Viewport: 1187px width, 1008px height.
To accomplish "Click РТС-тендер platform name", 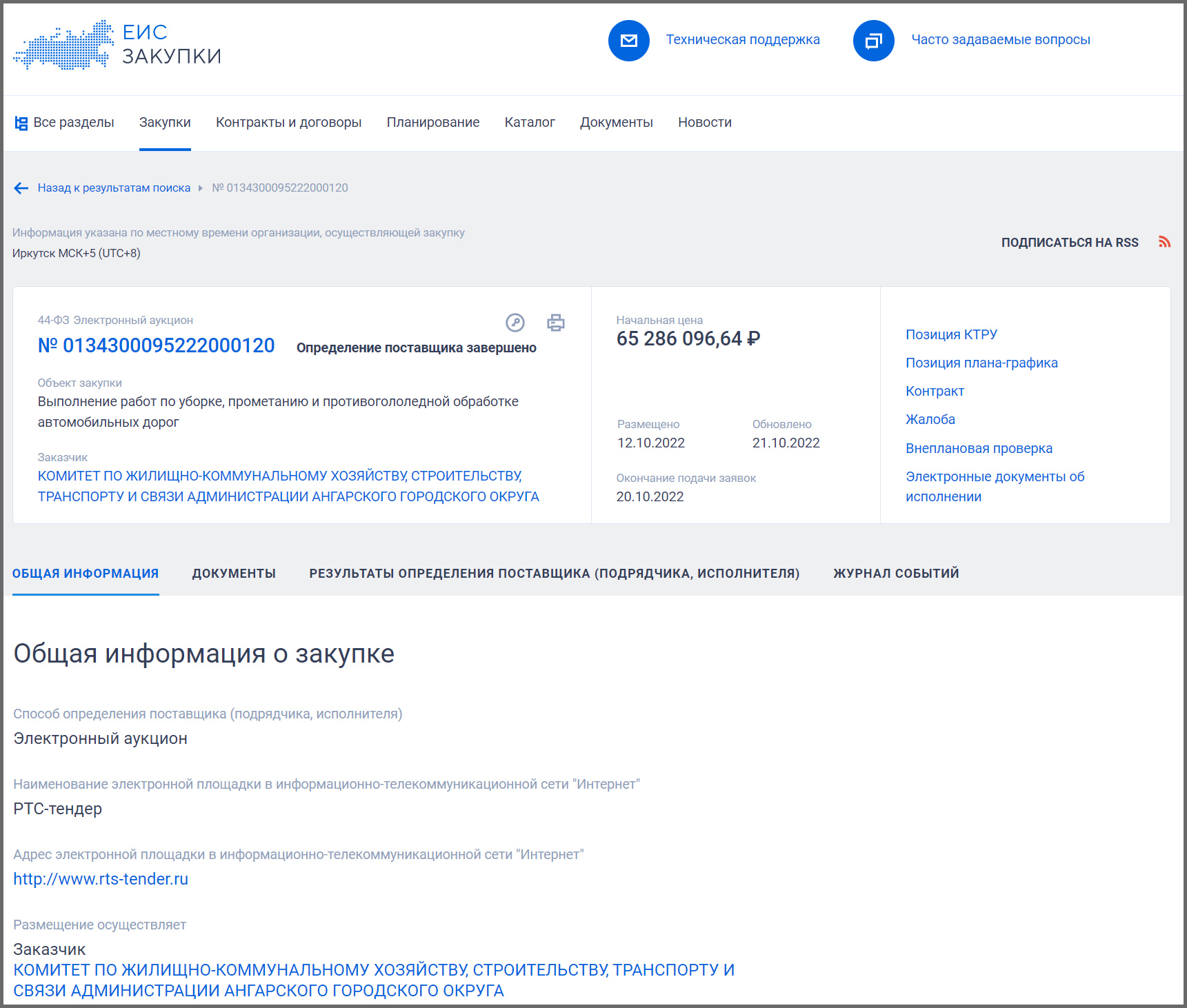I will point(58,809).
